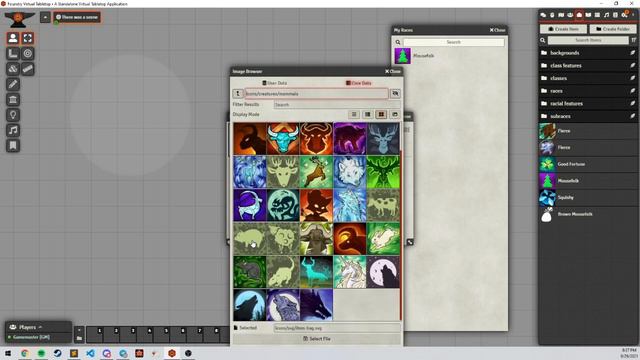Activate the Select Tokens expand tool
The height and width of the screenshot is (360, 640).
click(x=28, y=38)
